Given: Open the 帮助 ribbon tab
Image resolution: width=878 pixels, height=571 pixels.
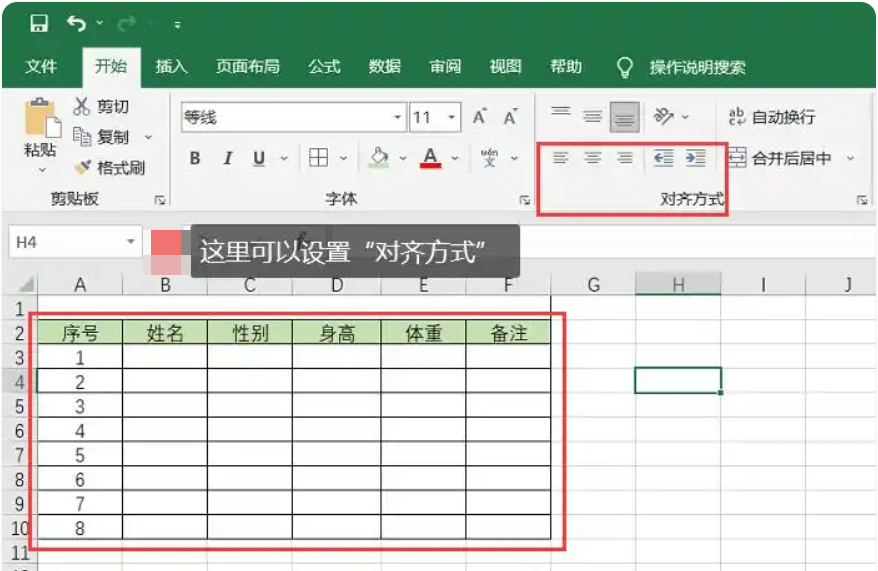Looking at the screenshot, I should pyautogui.click(x=566, y=67).
